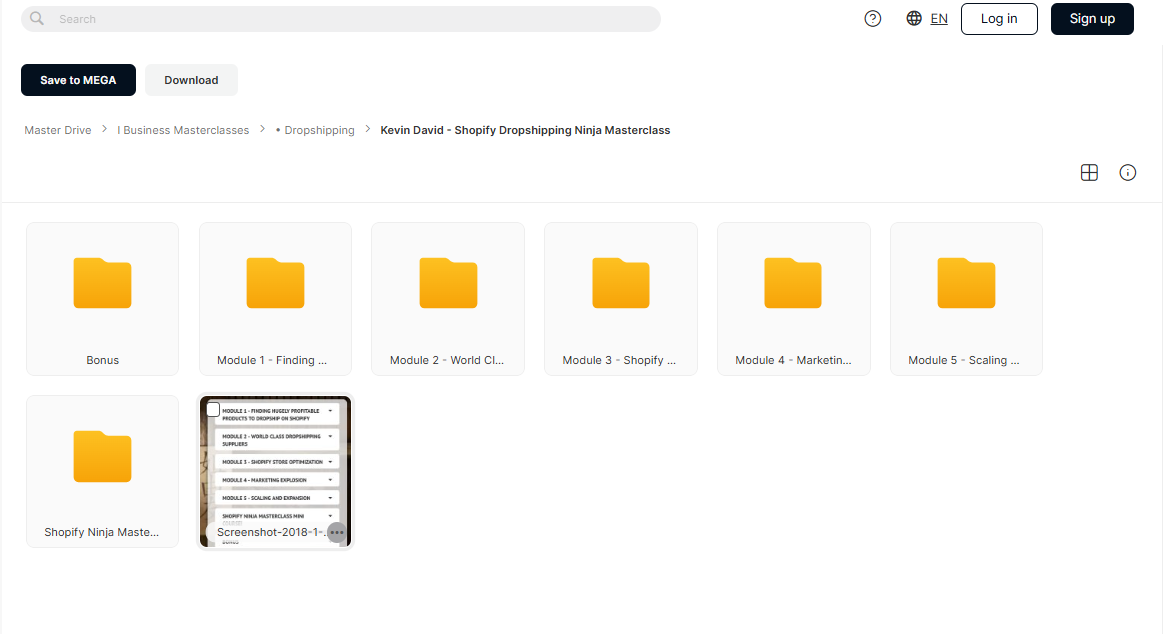Screen dimensions: 1163x634
Task: Open Module 4 - Marketin... folder icon
Action: pyautogui.click(x=793, y=283)
